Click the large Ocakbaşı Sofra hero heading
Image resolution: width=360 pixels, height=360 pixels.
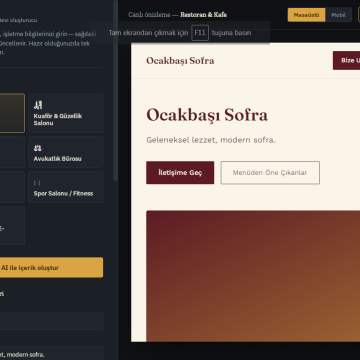pyautogui.click(x=207, y=115)
